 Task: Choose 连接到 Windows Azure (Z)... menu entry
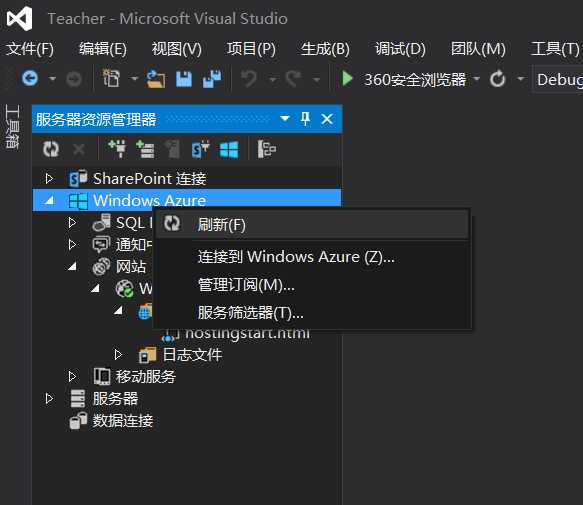[x=312, y=257]
